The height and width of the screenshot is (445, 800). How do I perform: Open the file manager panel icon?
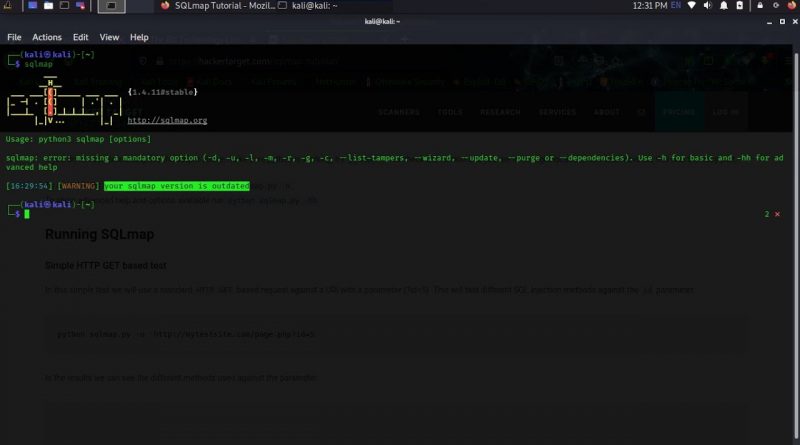[x=48, y=6]
